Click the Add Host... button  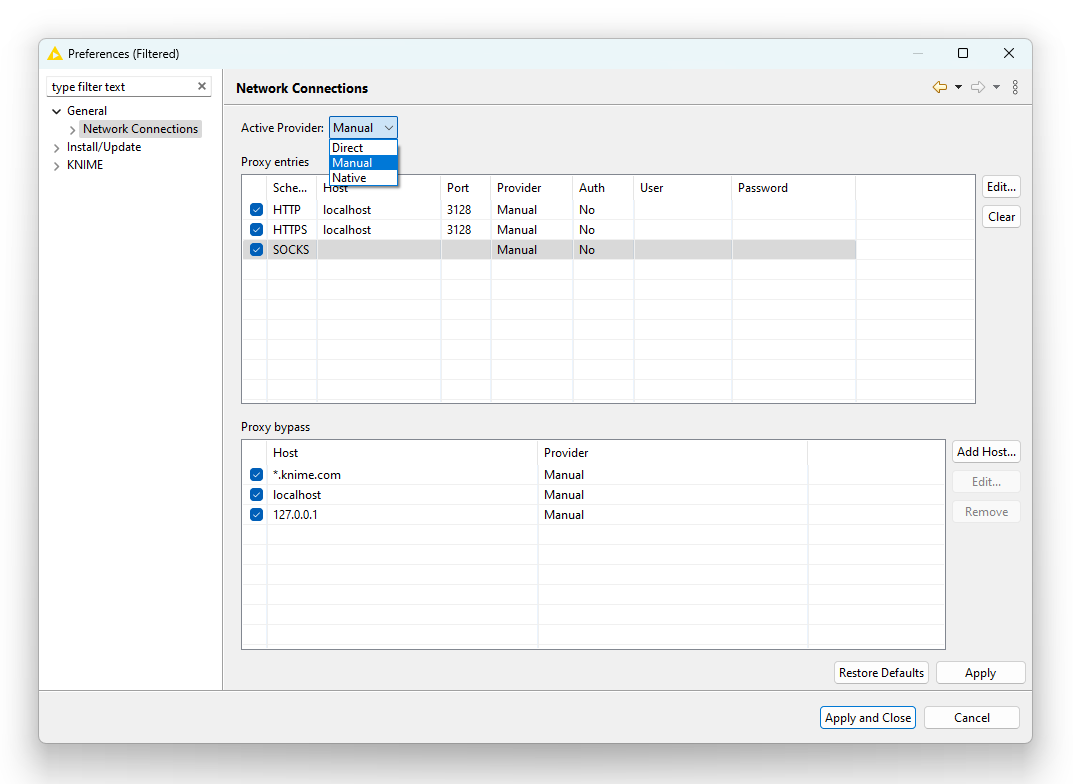pos(986,452)
